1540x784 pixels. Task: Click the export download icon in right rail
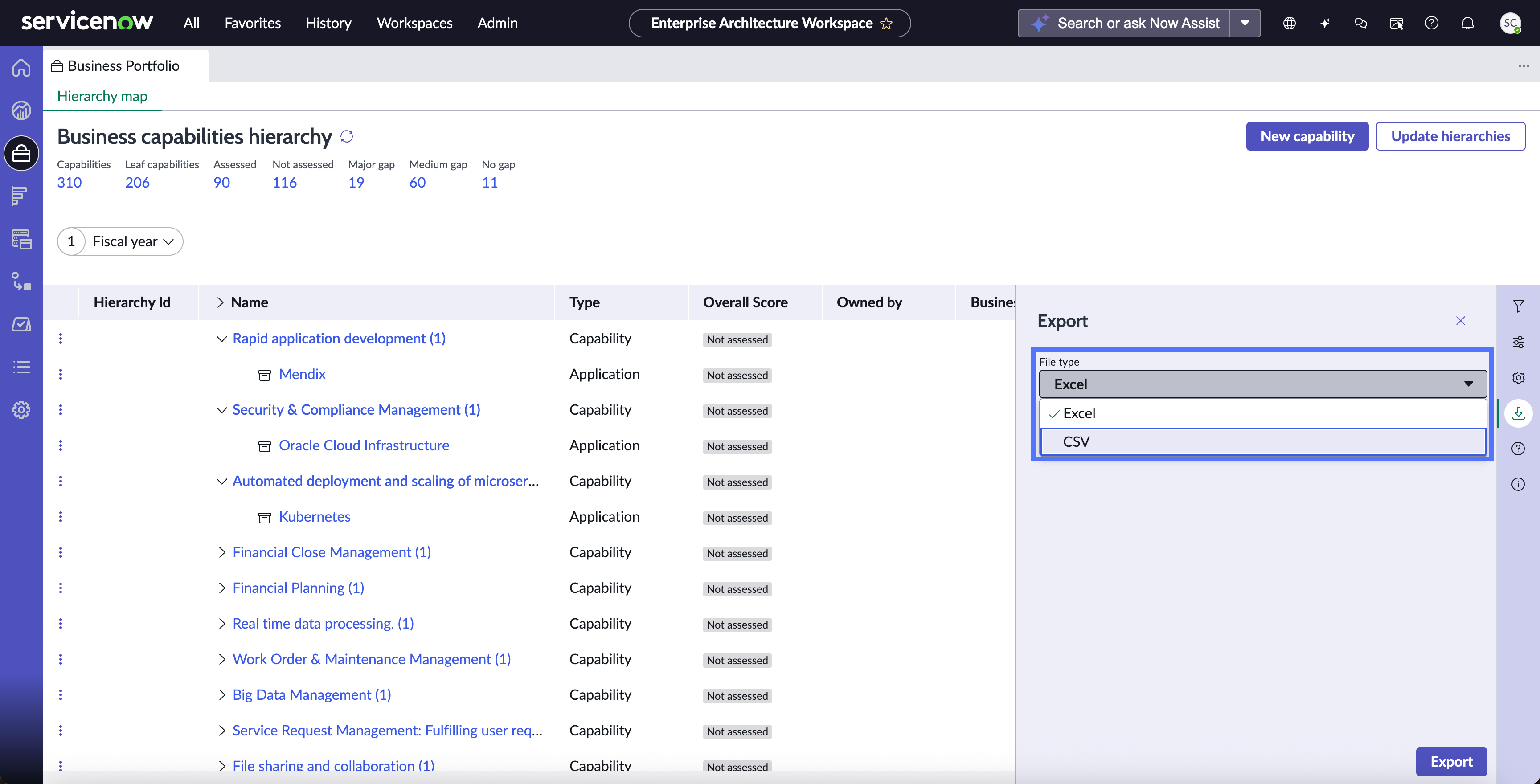point(1518,413)
